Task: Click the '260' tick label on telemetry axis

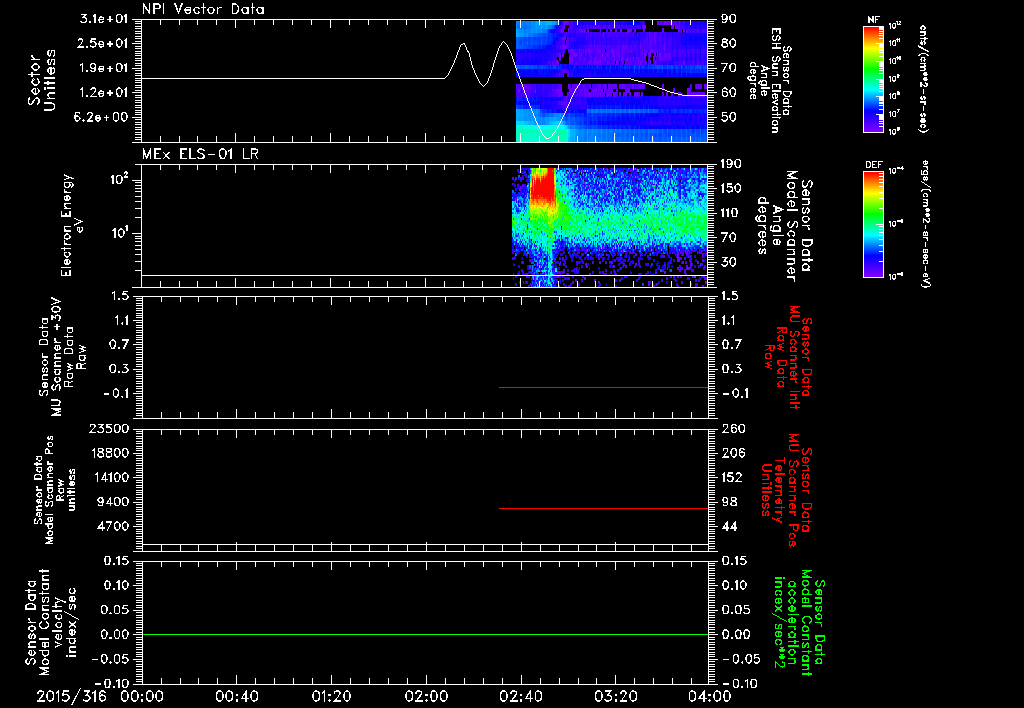Action: click(732, 429)
